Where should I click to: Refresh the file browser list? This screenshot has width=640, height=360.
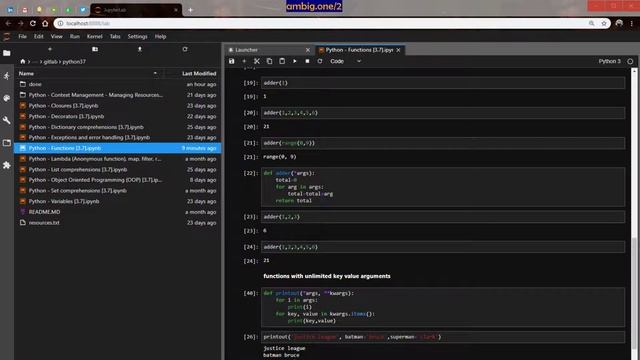(185, 49)
